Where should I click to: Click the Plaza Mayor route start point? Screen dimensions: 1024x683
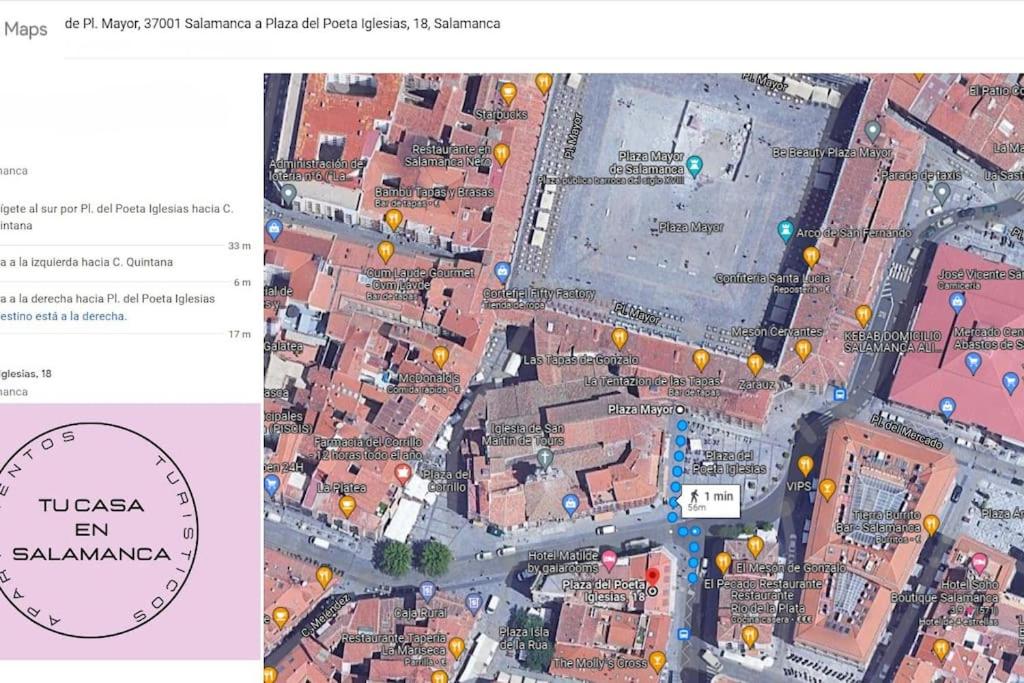pyautogui.click(x=680, y=409)
